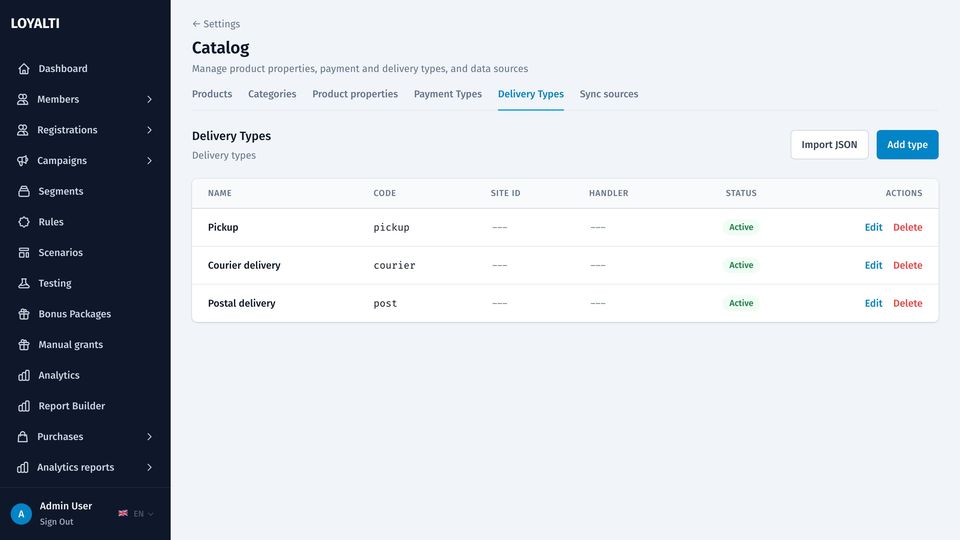
Task: Delete the Pickup delivery type
Action: [907, 227]
